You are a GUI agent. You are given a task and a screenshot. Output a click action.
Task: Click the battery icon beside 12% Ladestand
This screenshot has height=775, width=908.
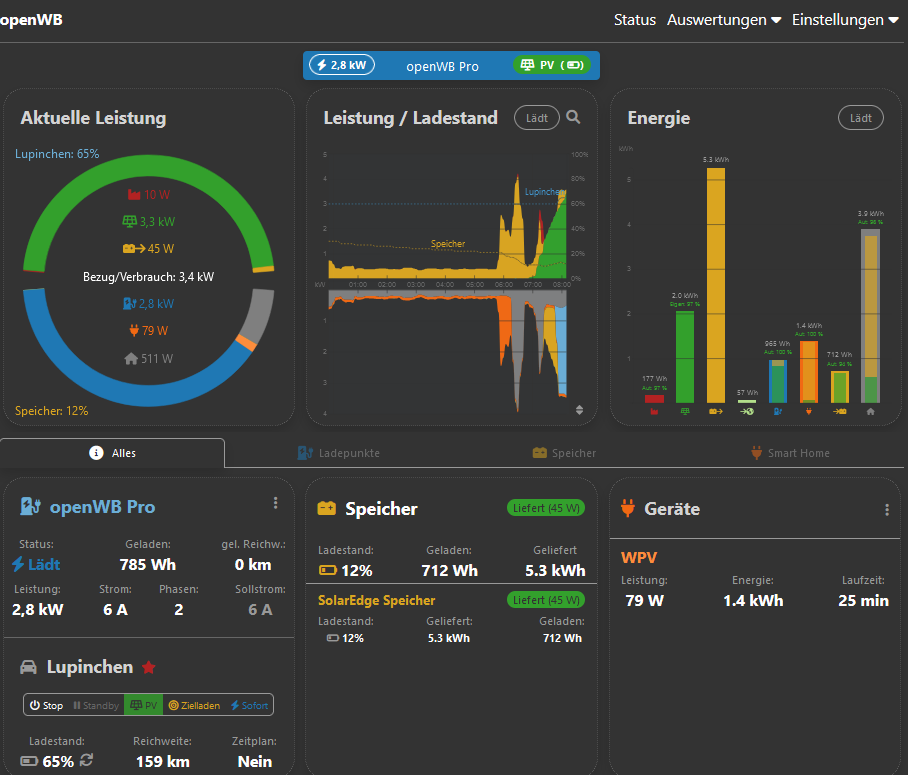[328, 571]
